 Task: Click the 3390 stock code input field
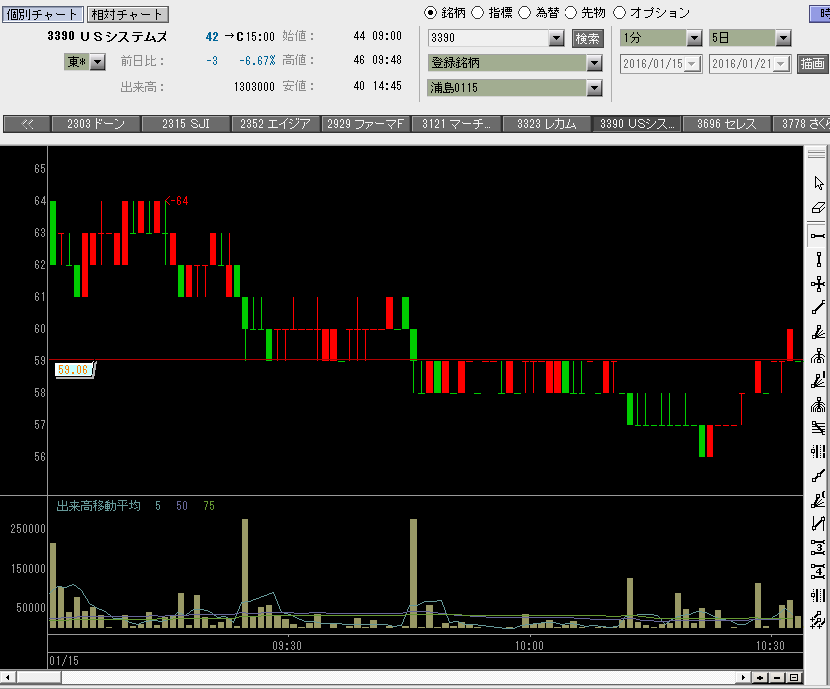[x=489, y=38]
